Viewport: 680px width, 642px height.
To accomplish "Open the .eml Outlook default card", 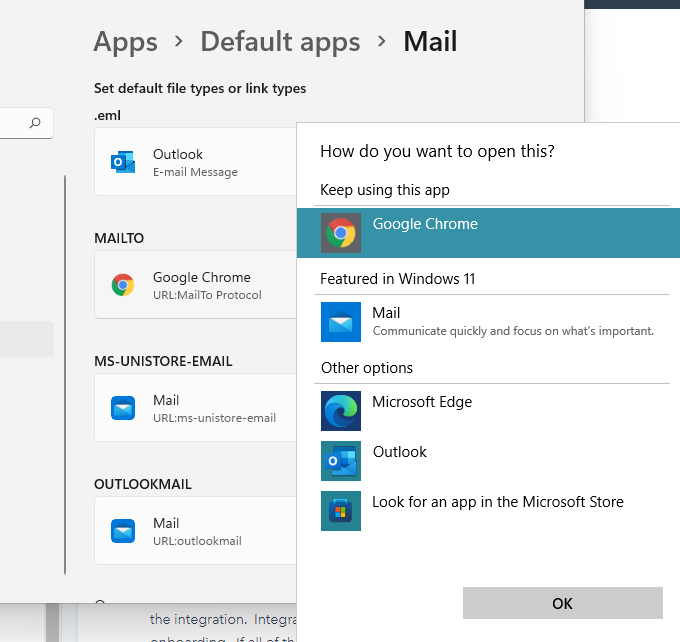I will point(196,162).
